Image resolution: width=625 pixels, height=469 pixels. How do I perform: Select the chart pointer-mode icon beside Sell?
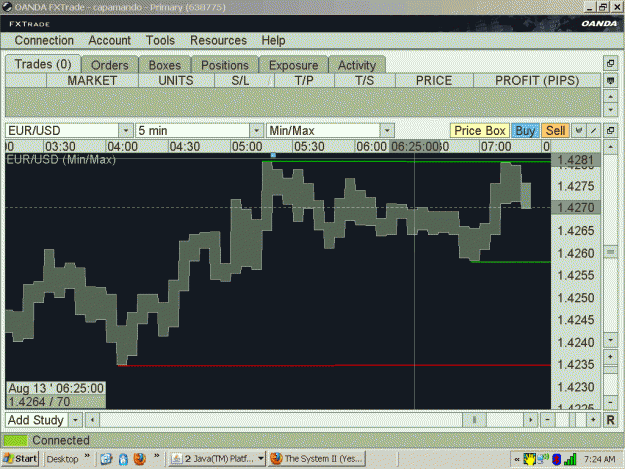579,131
